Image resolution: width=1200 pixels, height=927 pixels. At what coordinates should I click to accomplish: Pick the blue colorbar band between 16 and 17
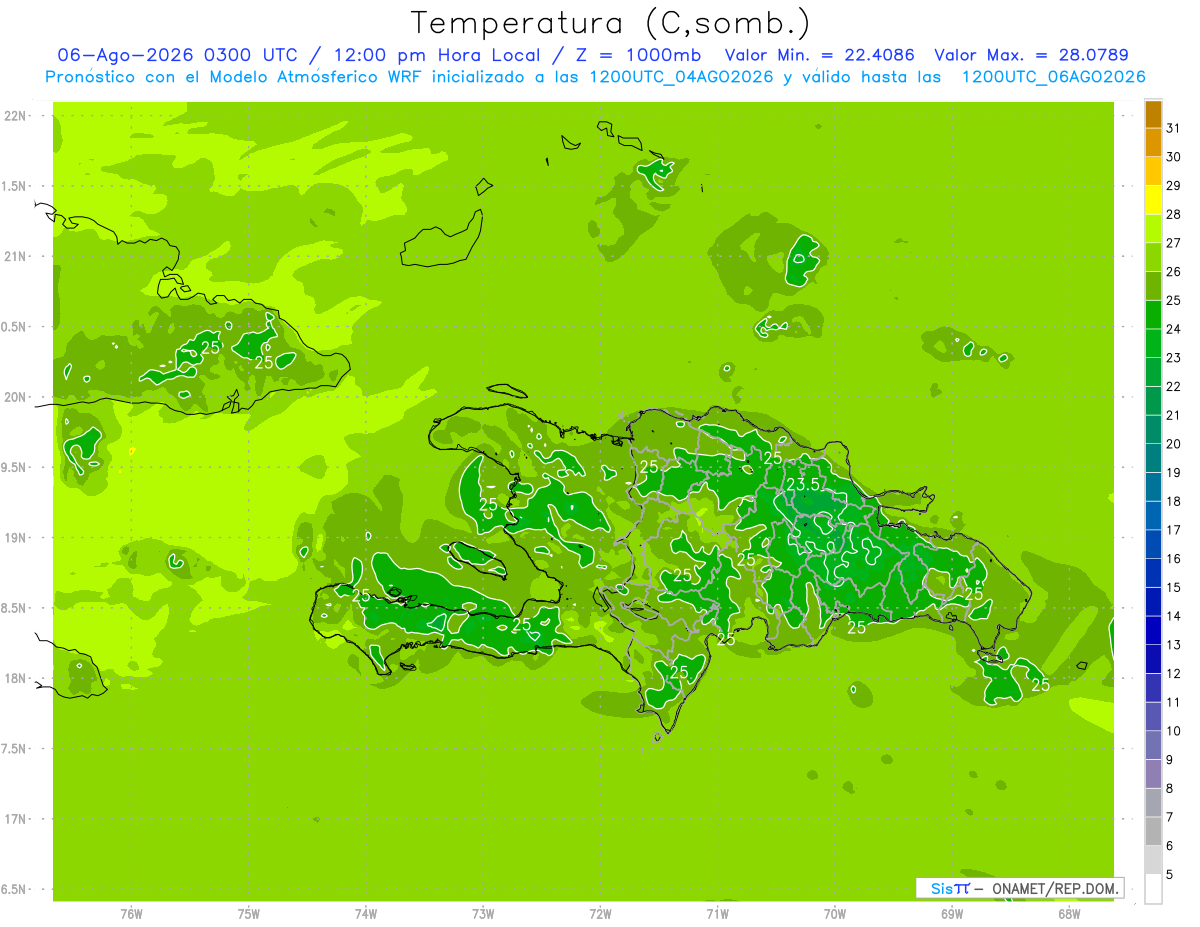coord(1153,544)
